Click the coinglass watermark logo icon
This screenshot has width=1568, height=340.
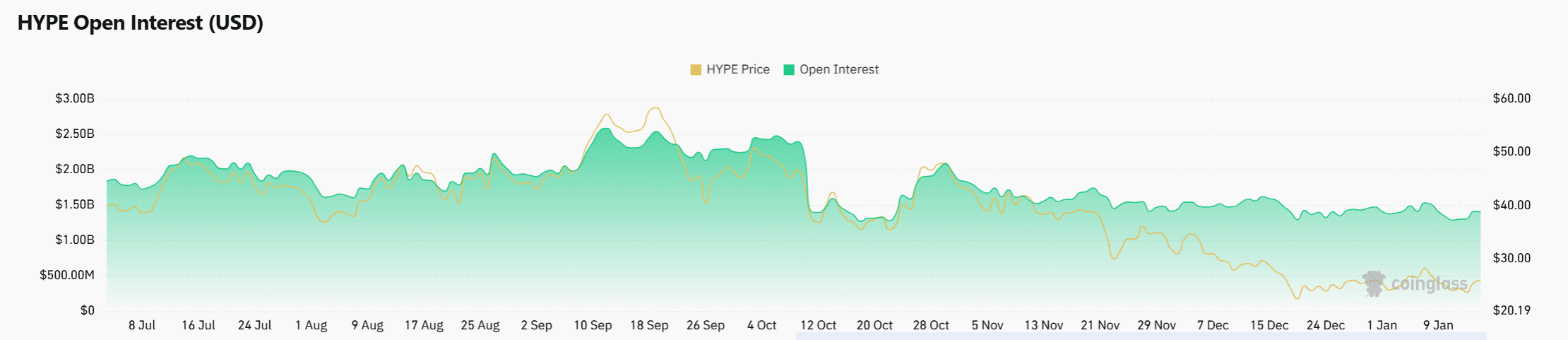point(1374,283)
